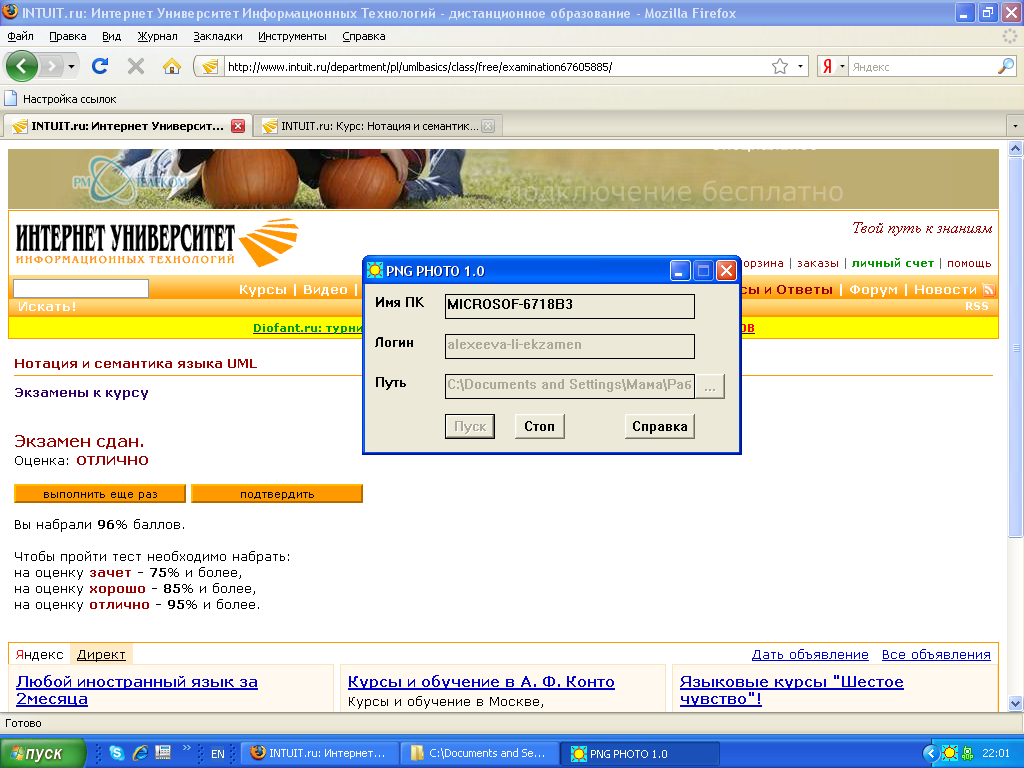Open the Форум navigation link
The image size is (1024, 768).
coord(873,289)
